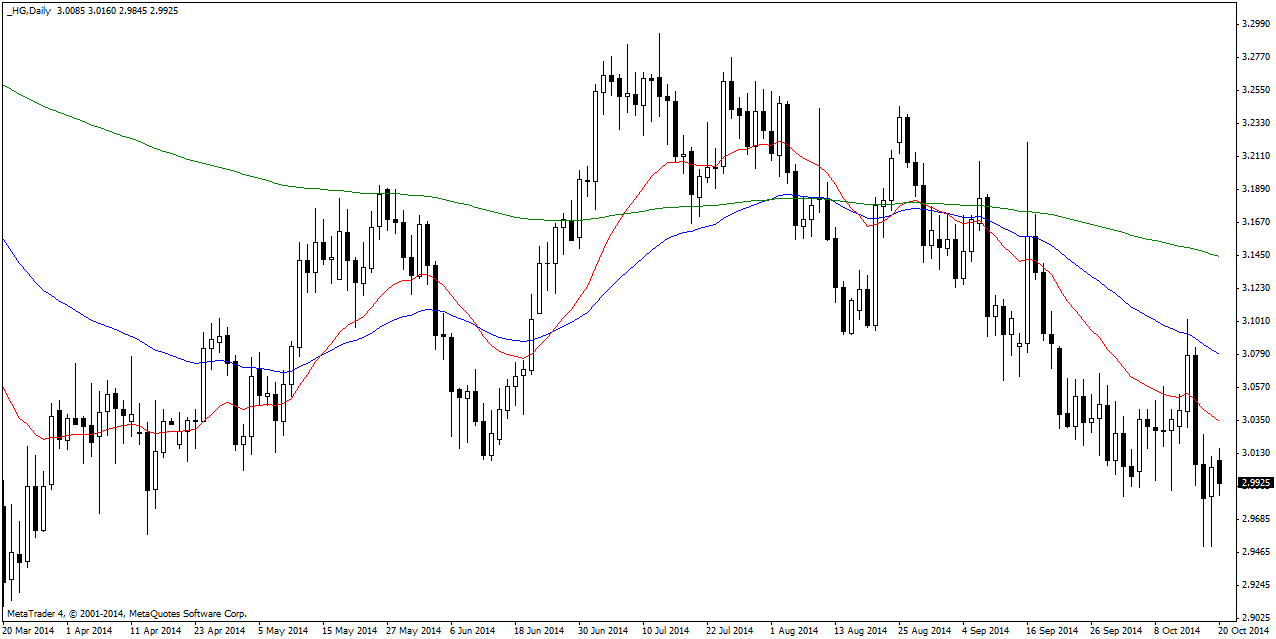
Task: Click the current price marker 2.9925
Action: point(1256,483)
